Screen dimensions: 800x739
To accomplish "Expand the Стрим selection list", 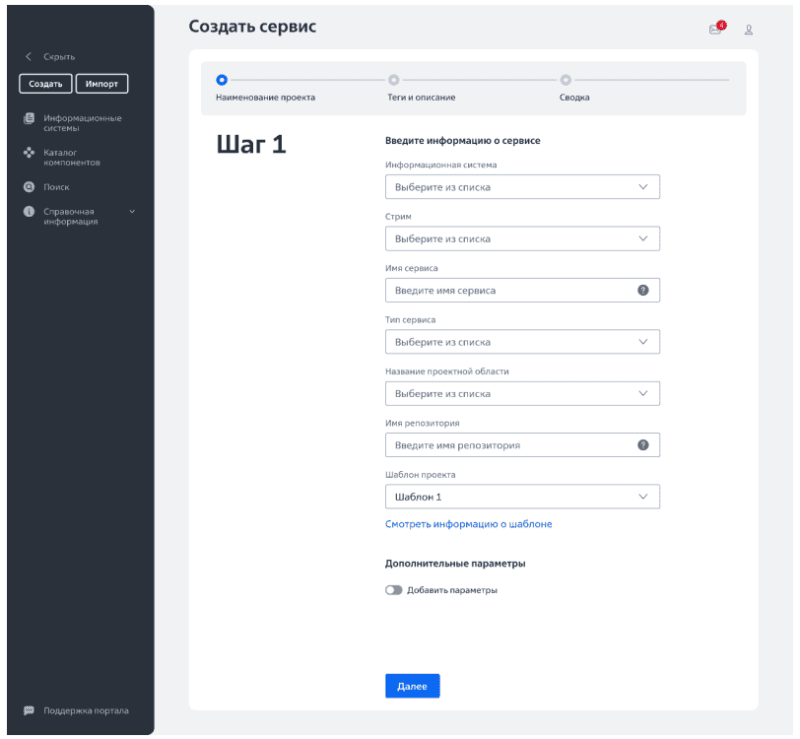I will (522, 238).
